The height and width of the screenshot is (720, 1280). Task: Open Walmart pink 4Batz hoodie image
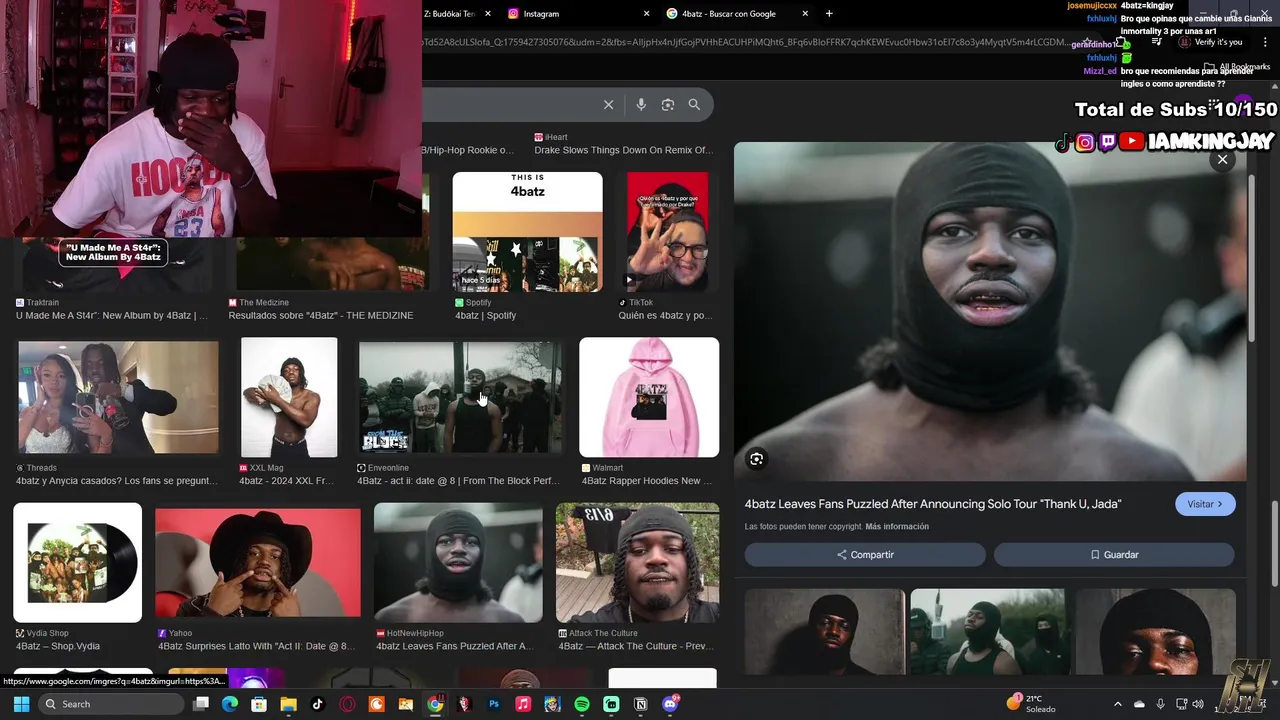pos(649,397)
